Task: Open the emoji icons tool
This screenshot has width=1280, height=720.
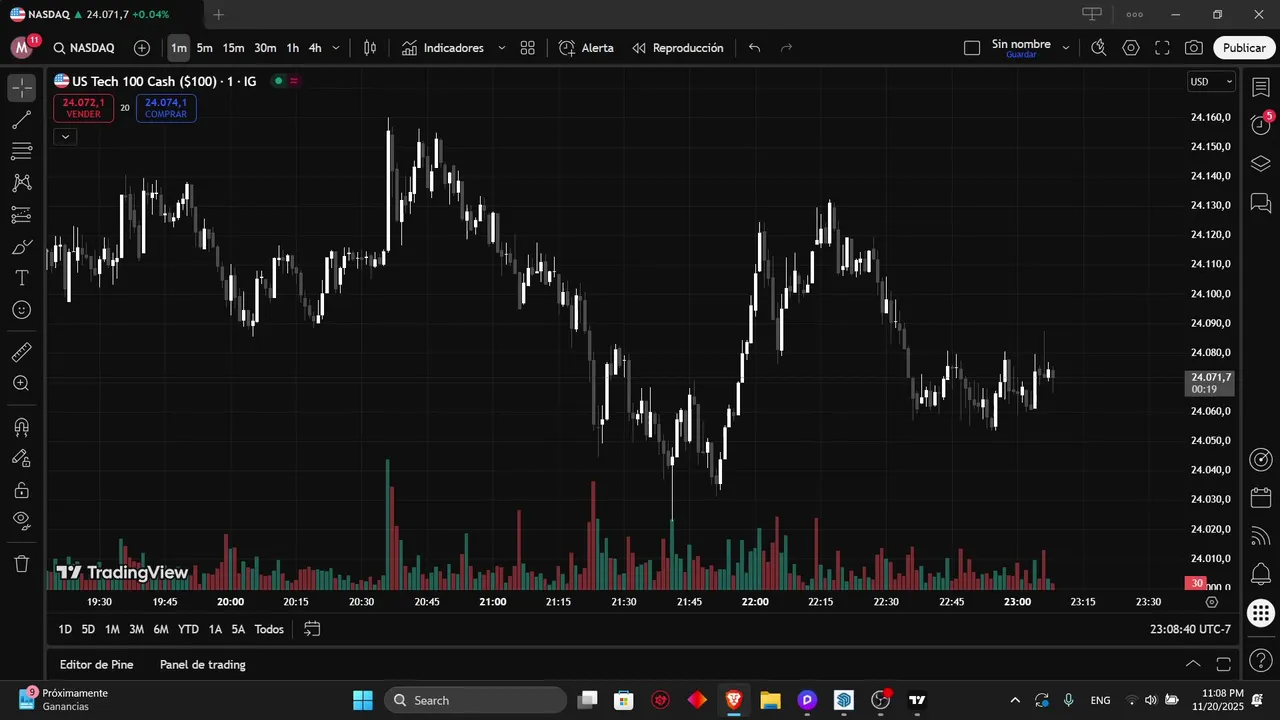Action: click(x=22, y=310)
